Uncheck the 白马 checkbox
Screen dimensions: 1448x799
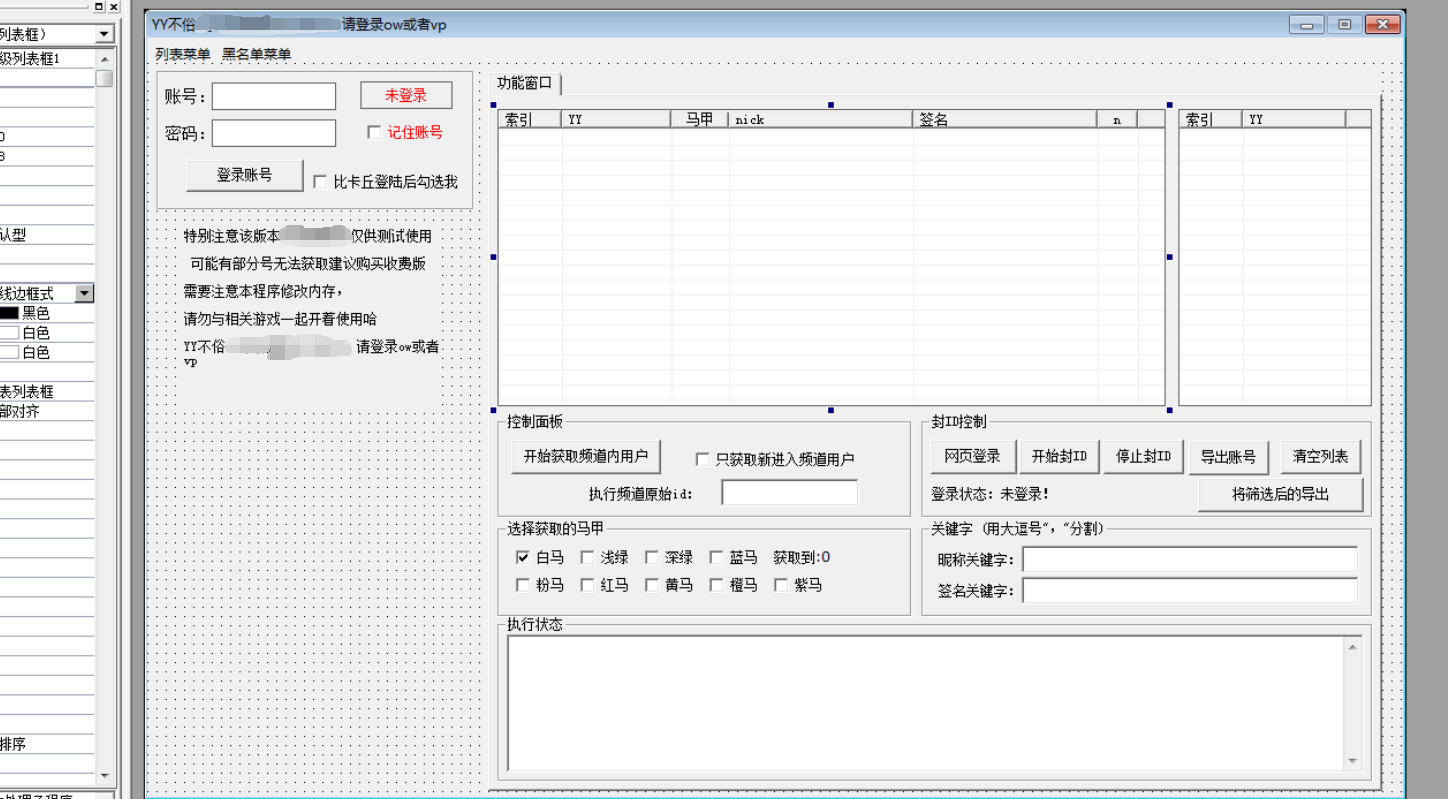pos(522,558)
